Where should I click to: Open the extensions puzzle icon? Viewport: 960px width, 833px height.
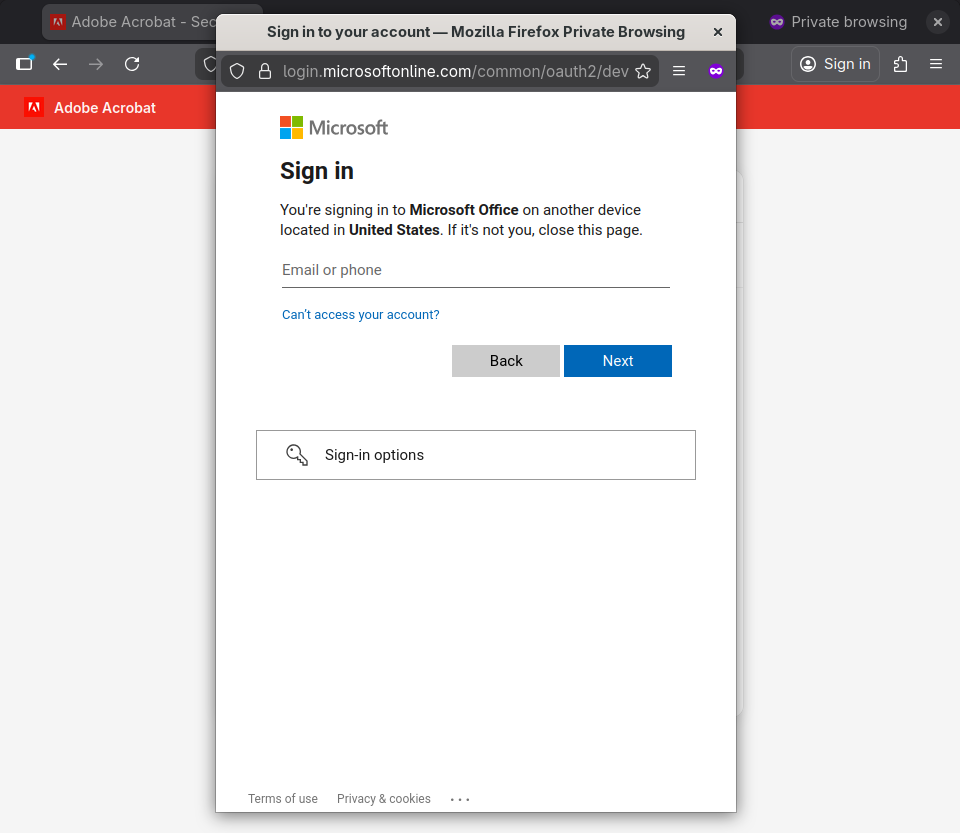900,64
